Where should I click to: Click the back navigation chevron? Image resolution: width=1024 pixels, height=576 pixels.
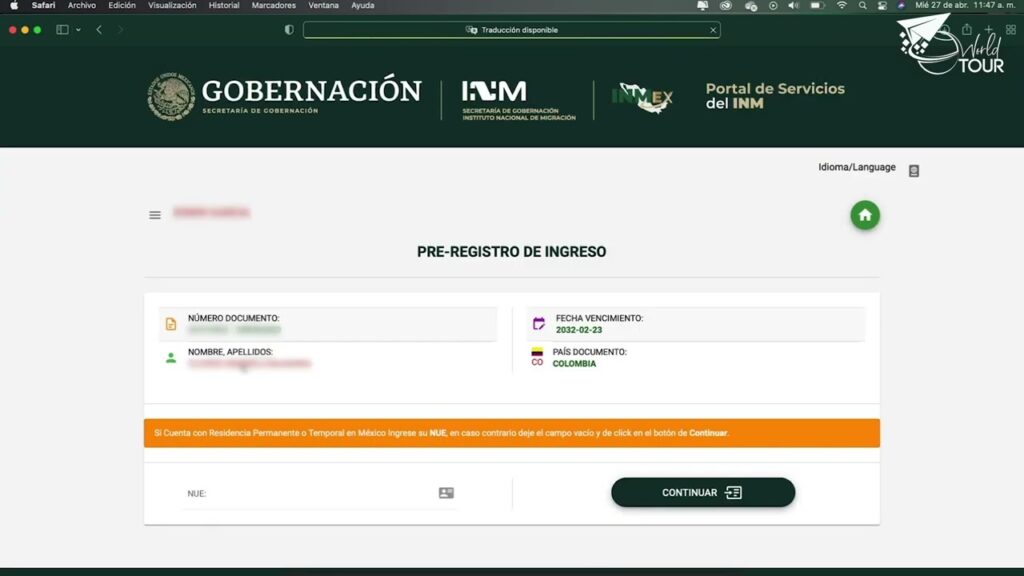click(97, 29)
